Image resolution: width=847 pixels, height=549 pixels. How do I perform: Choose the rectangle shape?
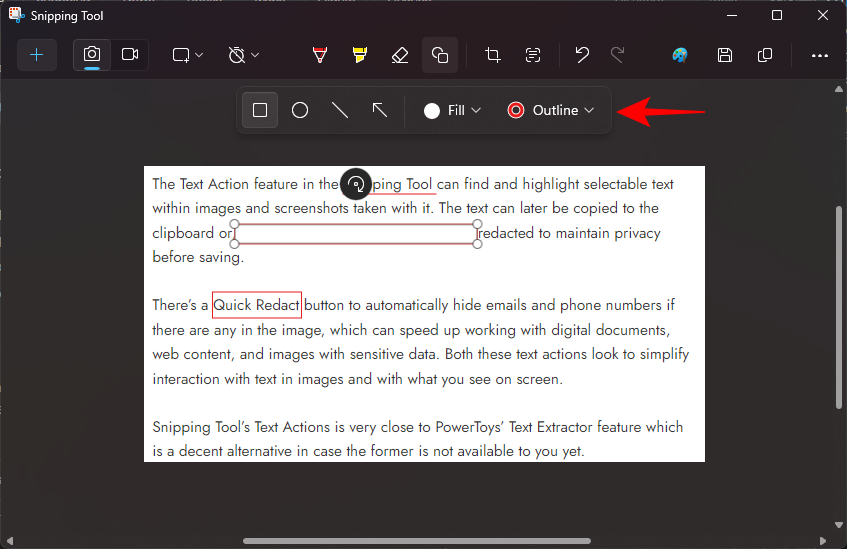click(260, 110)
